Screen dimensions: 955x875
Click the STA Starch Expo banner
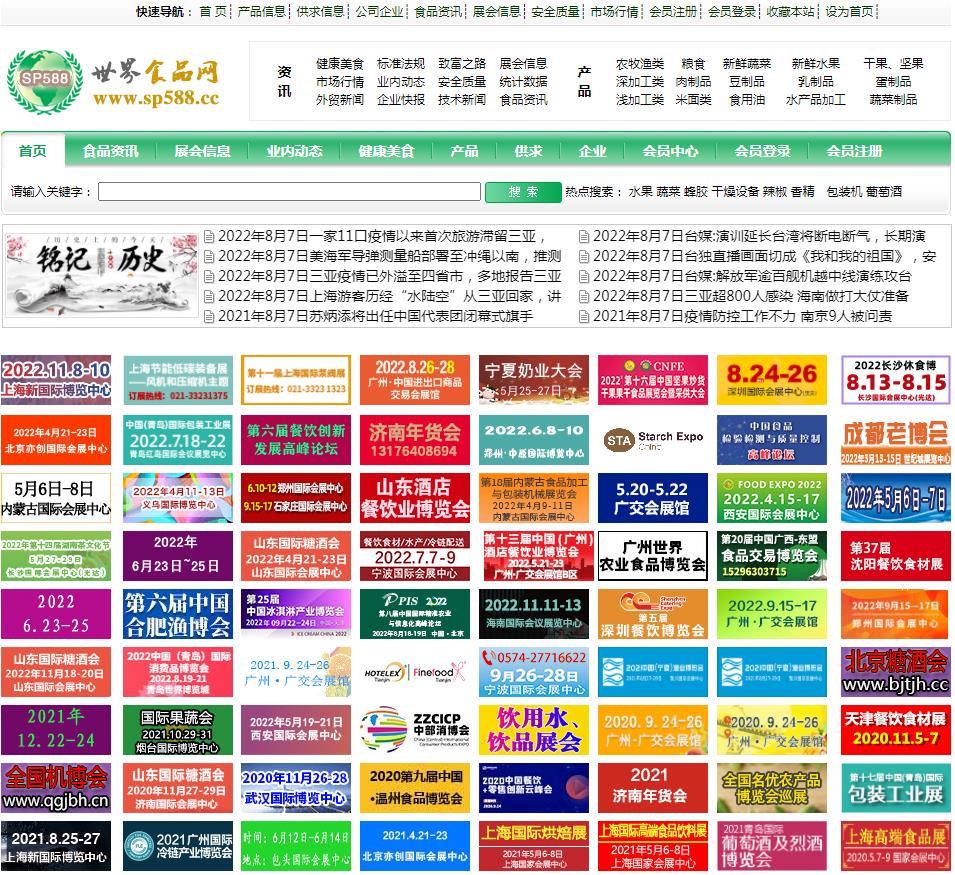pos(653,440)
